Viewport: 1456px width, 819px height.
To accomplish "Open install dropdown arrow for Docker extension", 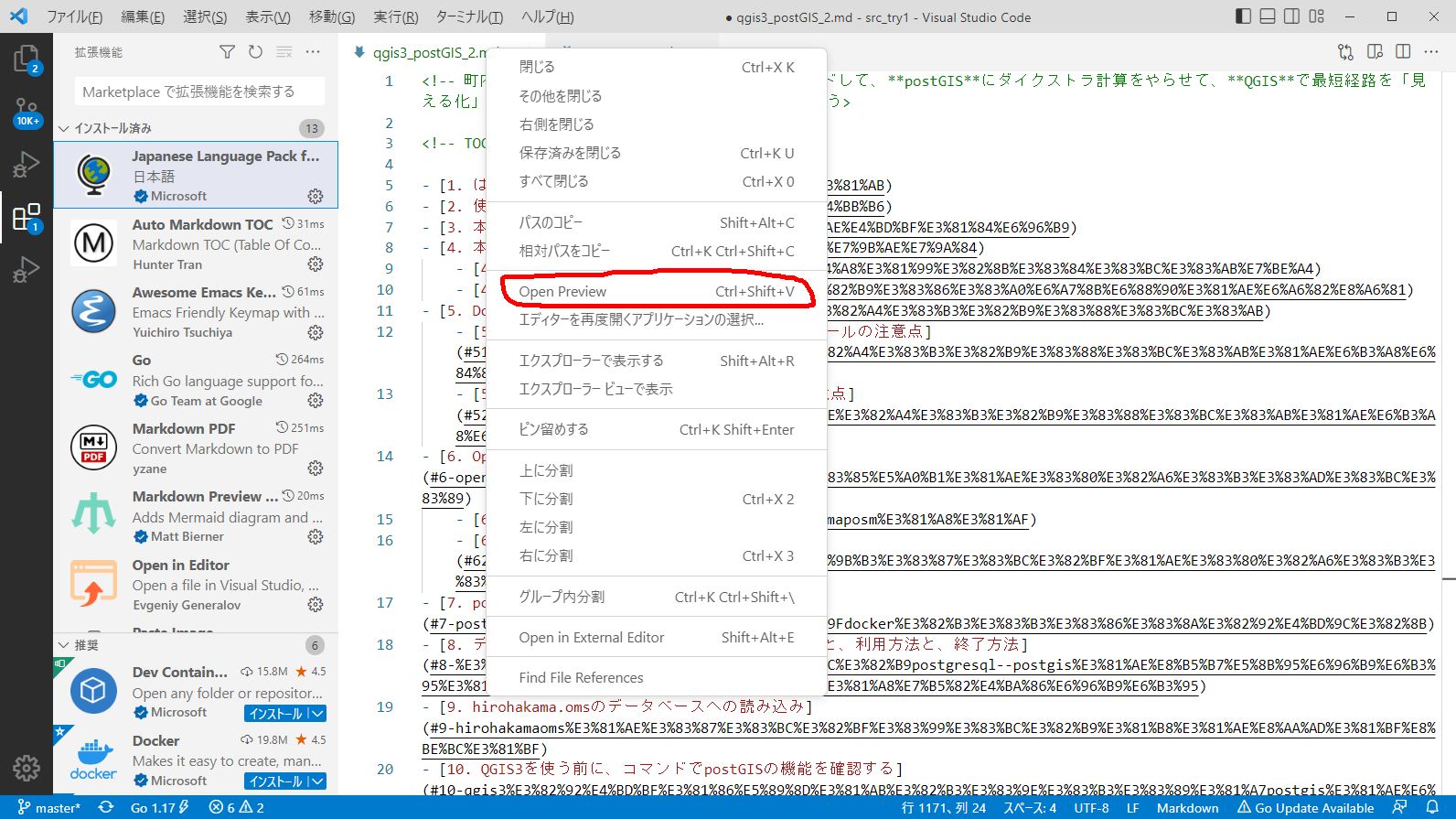I will [x=316, y=781].
